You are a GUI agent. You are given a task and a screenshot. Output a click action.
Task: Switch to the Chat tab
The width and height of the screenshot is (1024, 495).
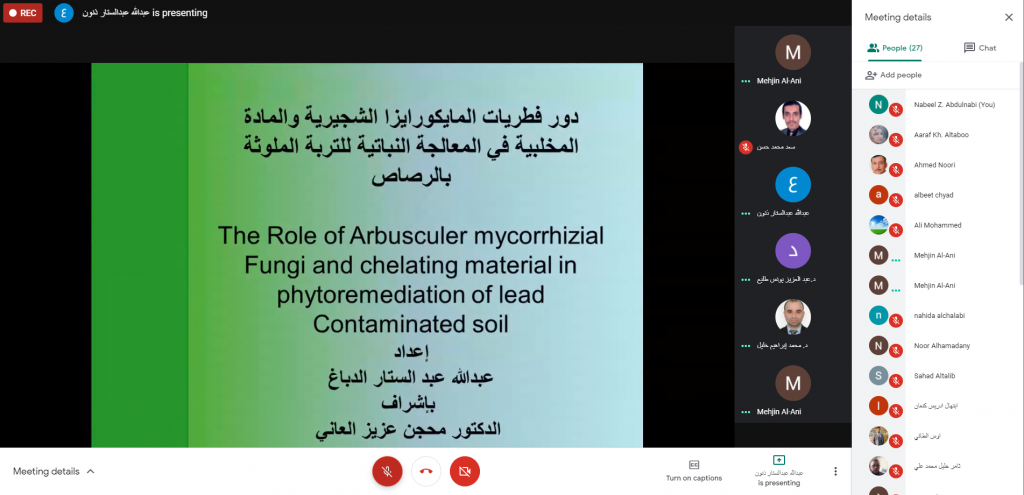pos(979,47)
